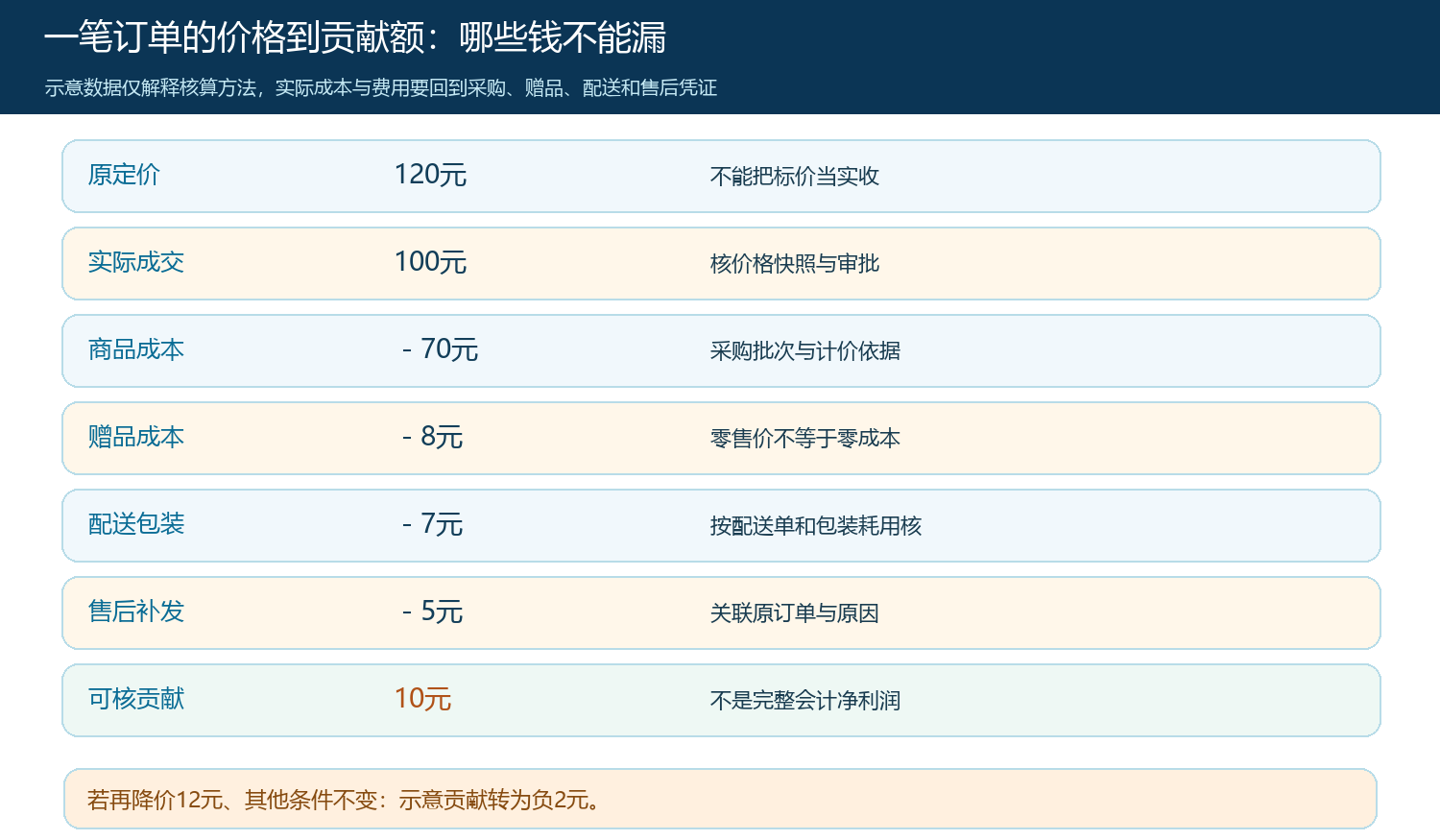Select the - 8元 value
Viewport: 1440px width, 840px height.
(433, 437)
